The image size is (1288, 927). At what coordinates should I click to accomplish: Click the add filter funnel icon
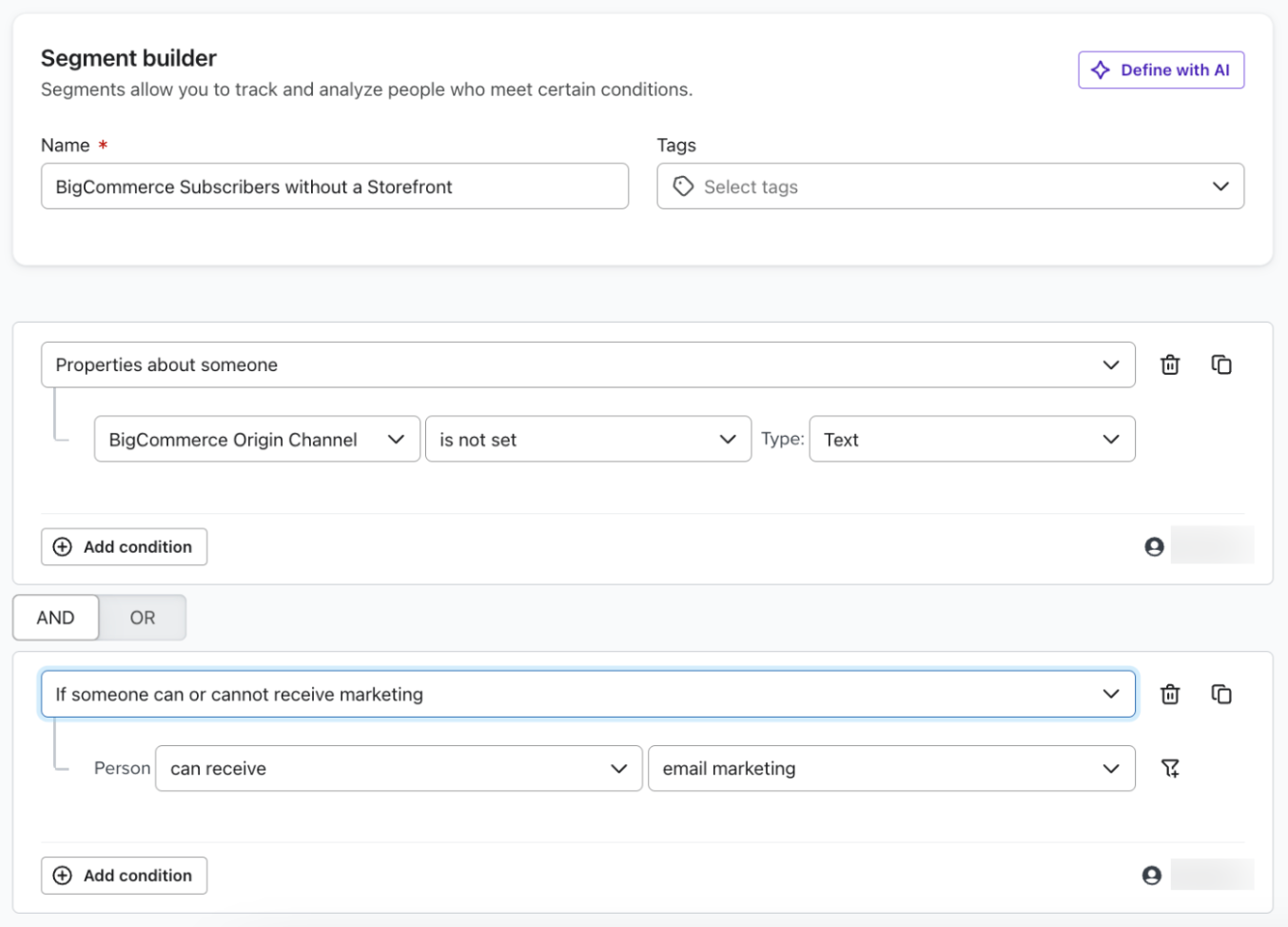pyautogui.click(x=1170, y=768)
